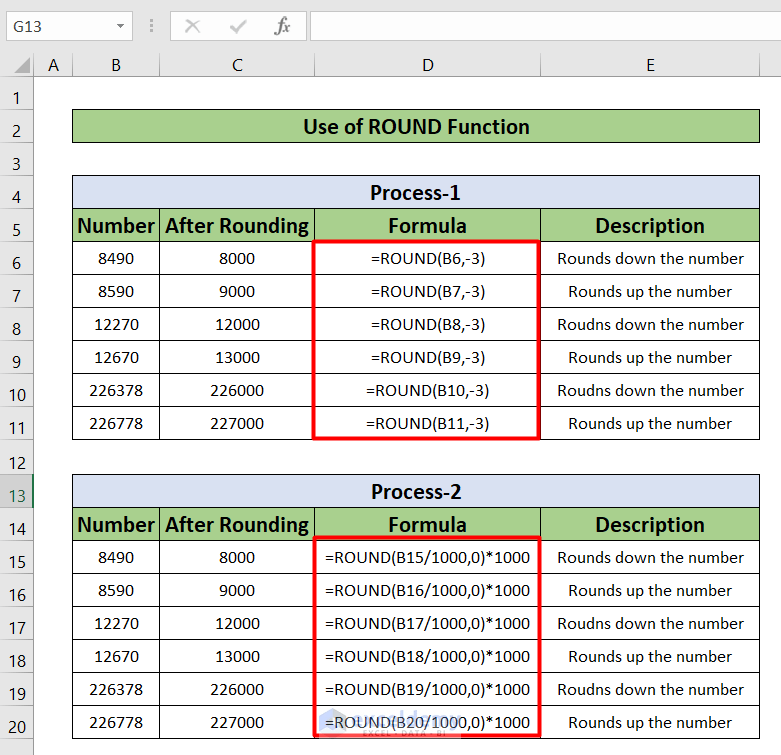
Task: Select cell C11 containing 227000
Action: click(237, 423)
